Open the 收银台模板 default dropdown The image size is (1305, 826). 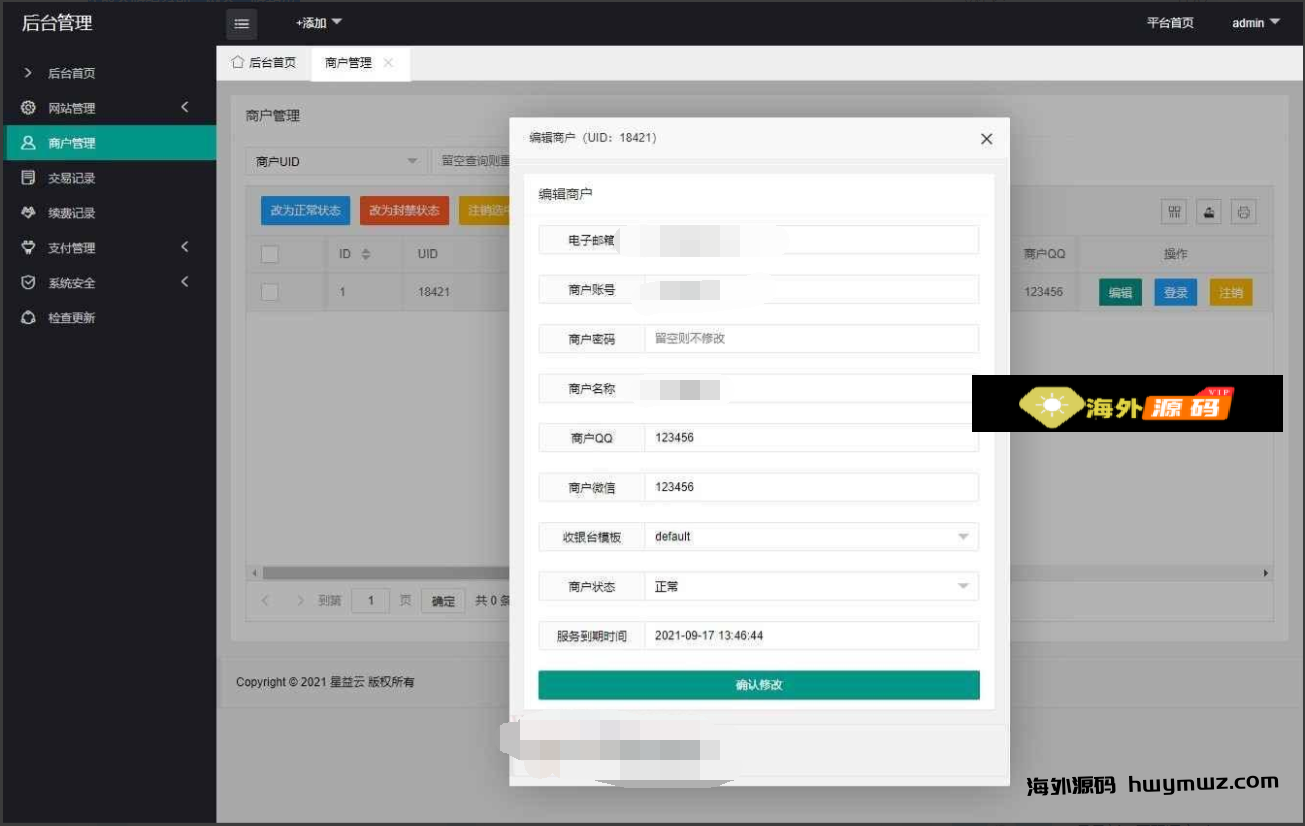click(811, 537)
